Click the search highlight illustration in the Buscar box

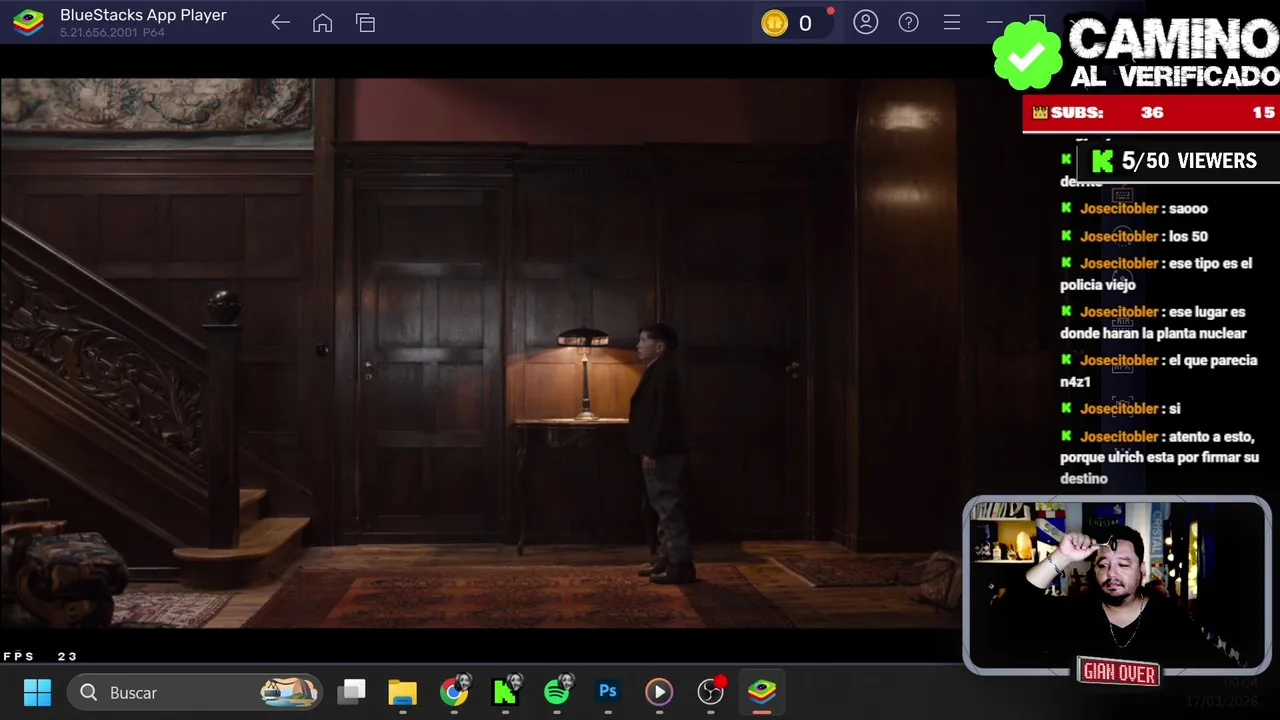[x=289, y=692]
